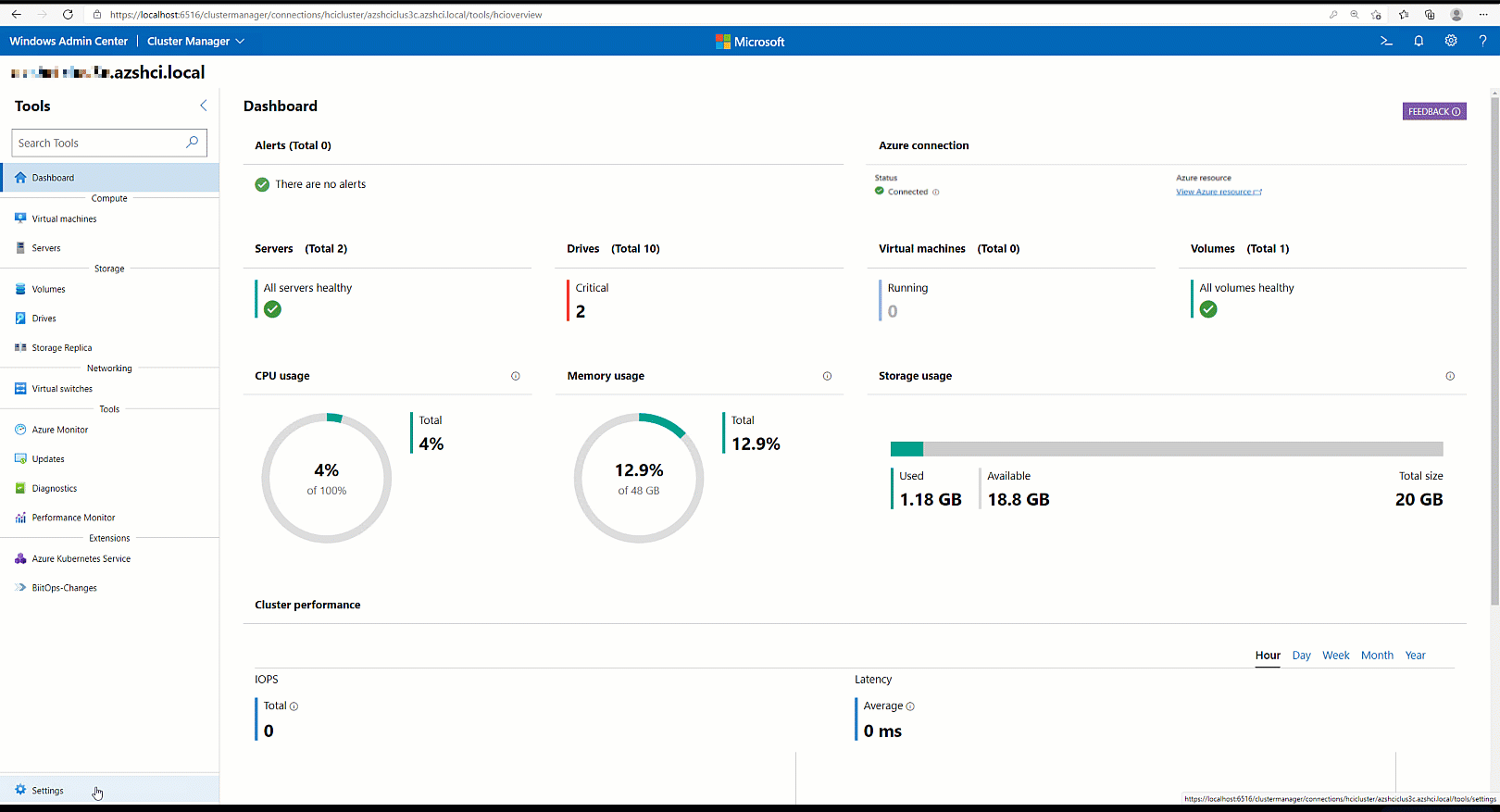Open Azure Kubernetes Service extension

click(81, 559)
